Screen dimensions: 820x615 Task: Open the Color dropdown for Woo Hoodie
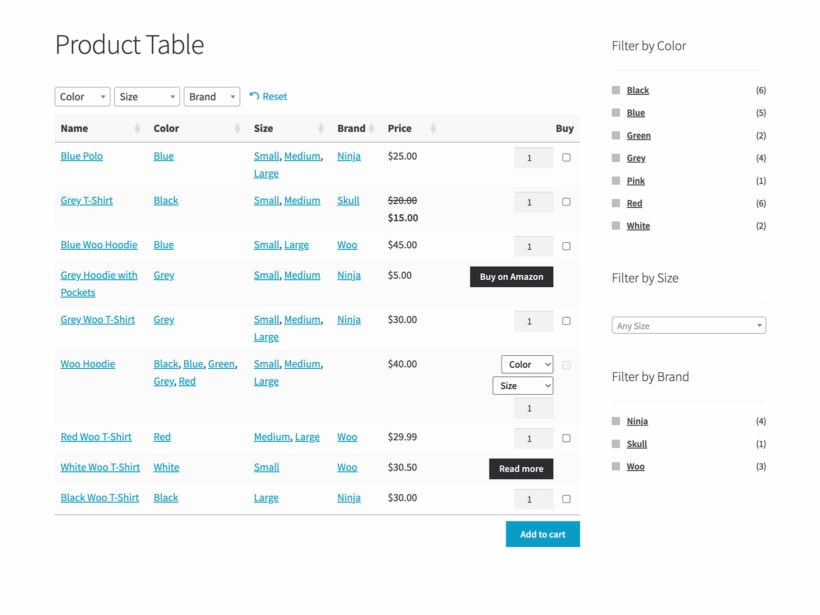pyautogui.click(x=525, y=364)
